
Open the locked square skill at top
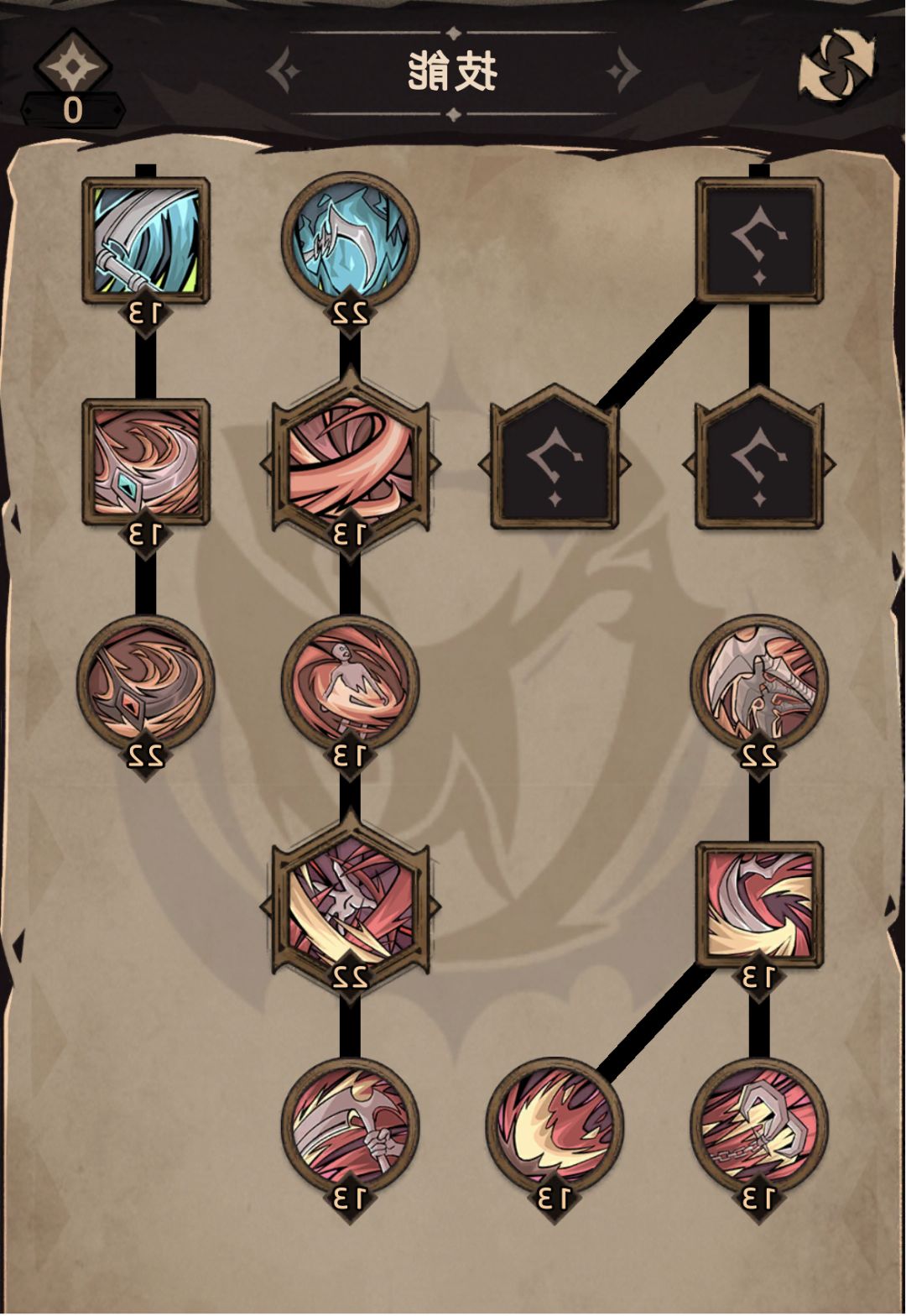coord(759,240)
